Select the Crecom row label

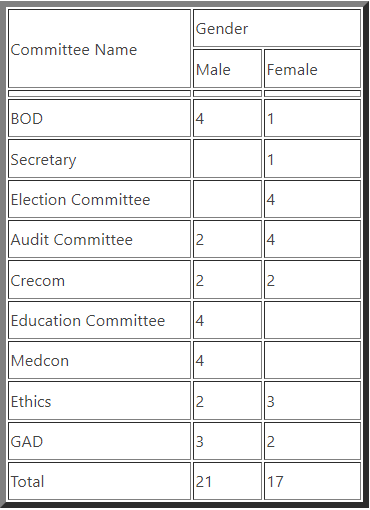coord(99,280)
